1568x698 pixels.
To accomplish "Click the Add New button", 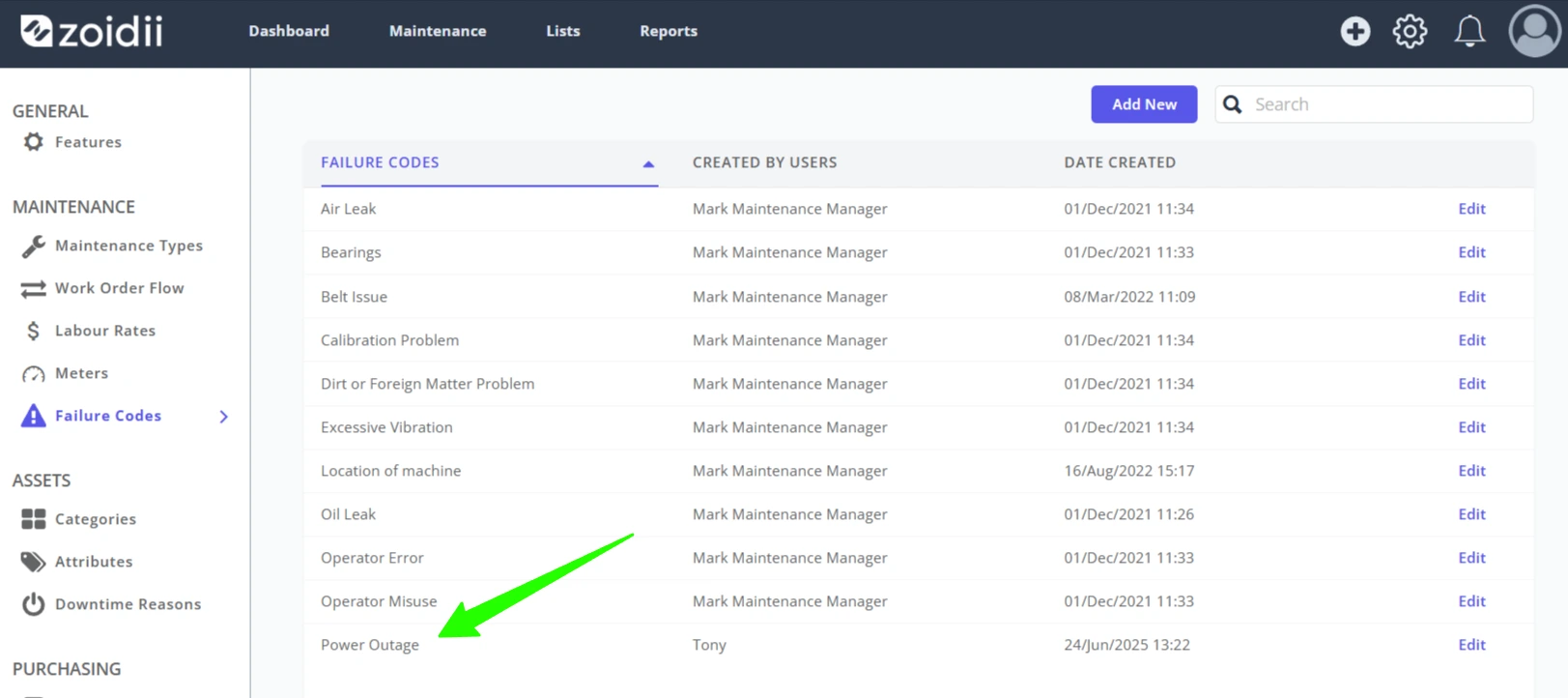I will [1144, 104].
